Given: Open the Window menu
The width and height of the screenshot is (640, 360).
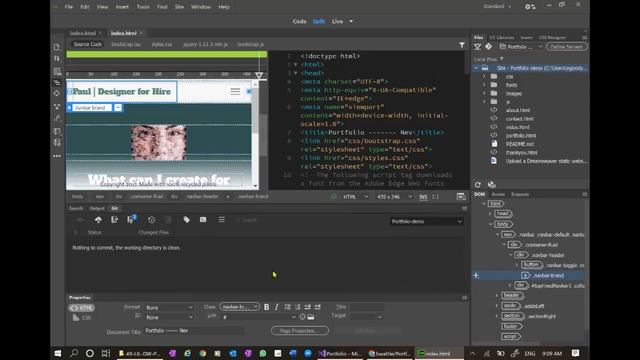Looking at the screenshot, I should pyautogui.click(x=201, y=7).
